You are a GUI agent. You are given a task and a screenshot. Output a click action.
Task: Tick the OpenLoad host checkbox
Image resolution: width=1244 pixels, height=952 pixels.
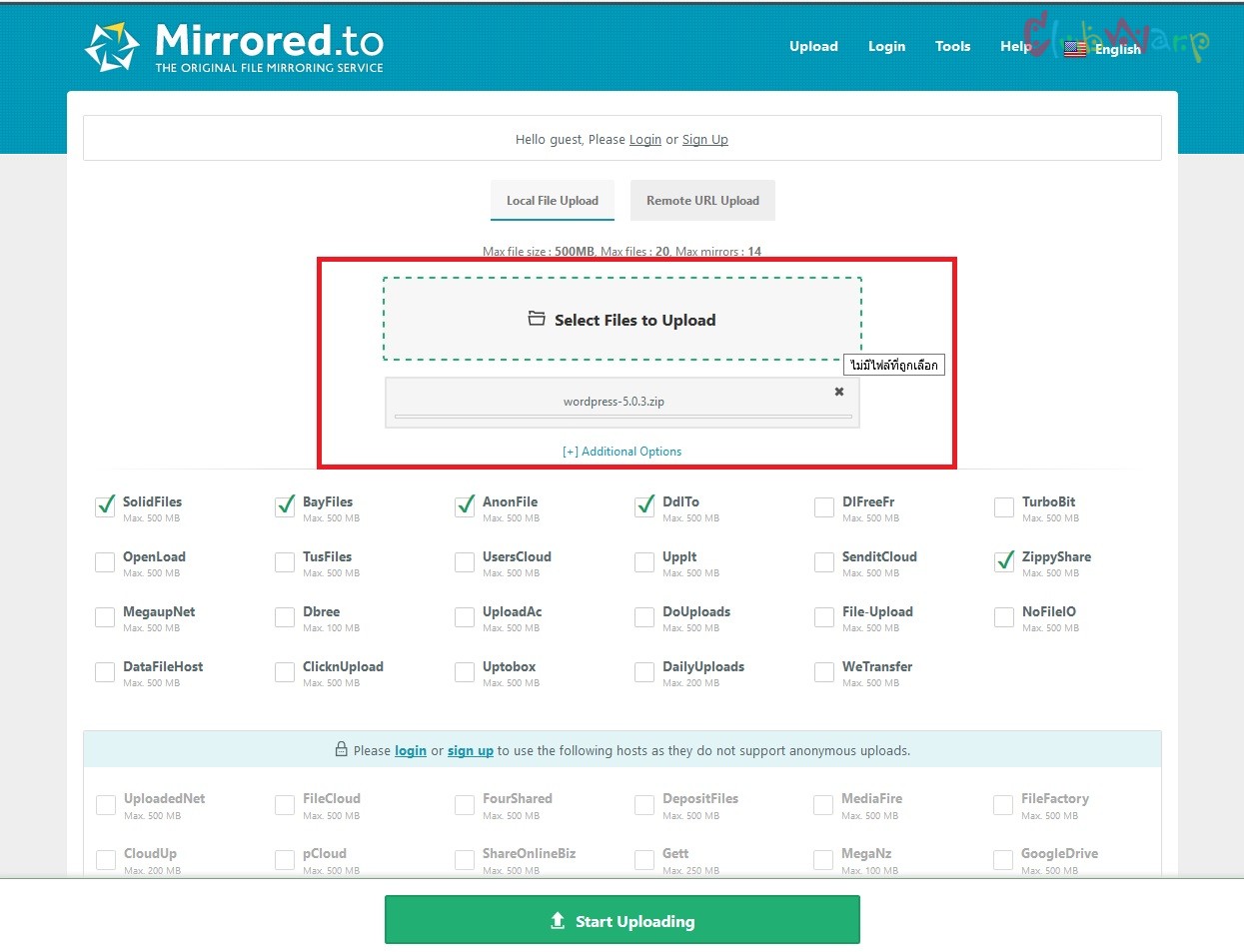(105, 562)
